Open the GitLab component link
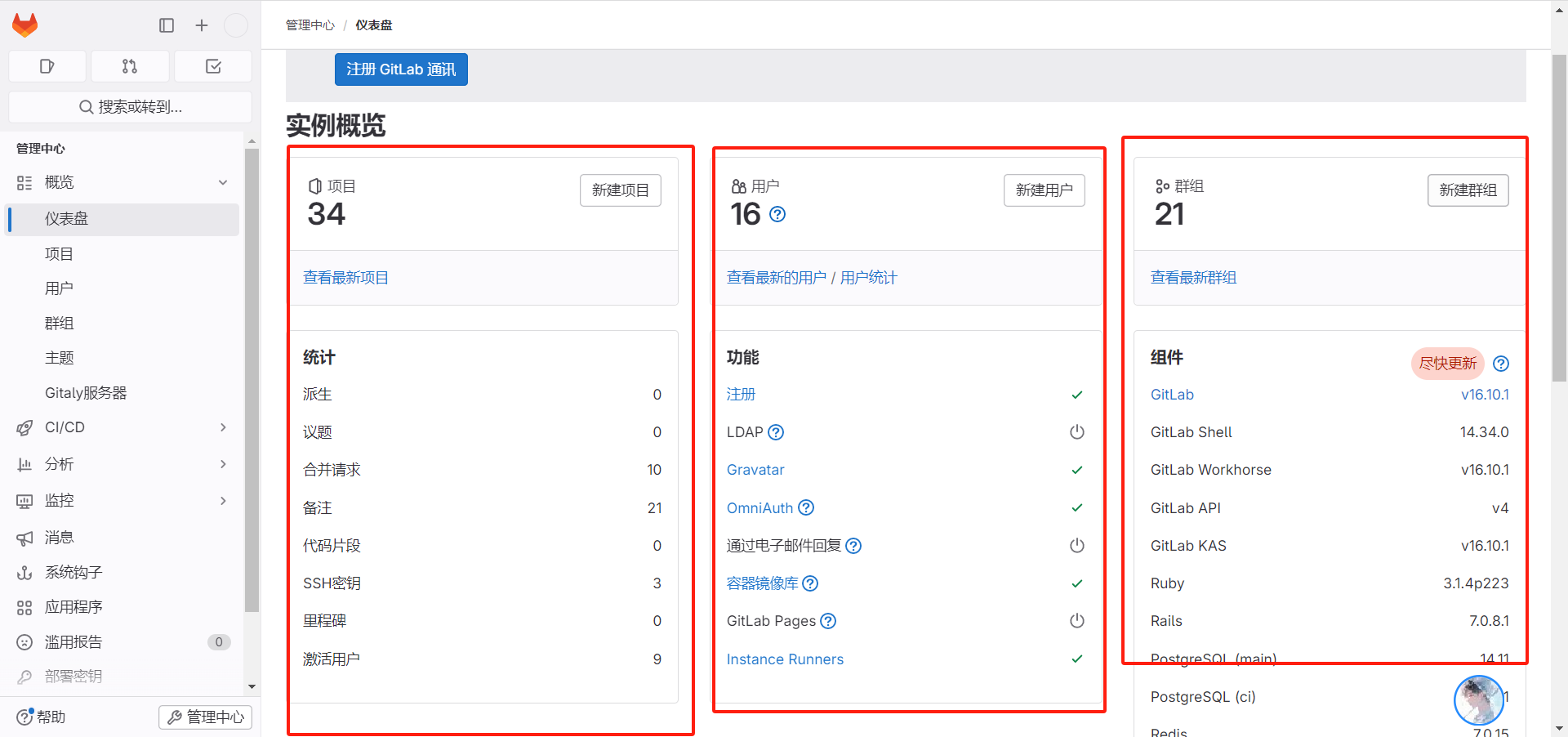This screenshot has width=1568, height=737. (x=1172, y=395)
